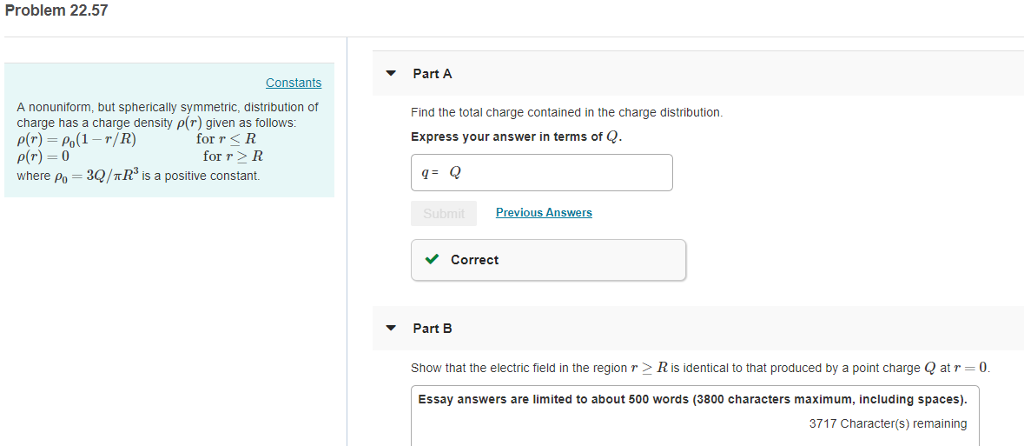
Task: Collapse the Part B section arrow
Action: pos(391,328)
